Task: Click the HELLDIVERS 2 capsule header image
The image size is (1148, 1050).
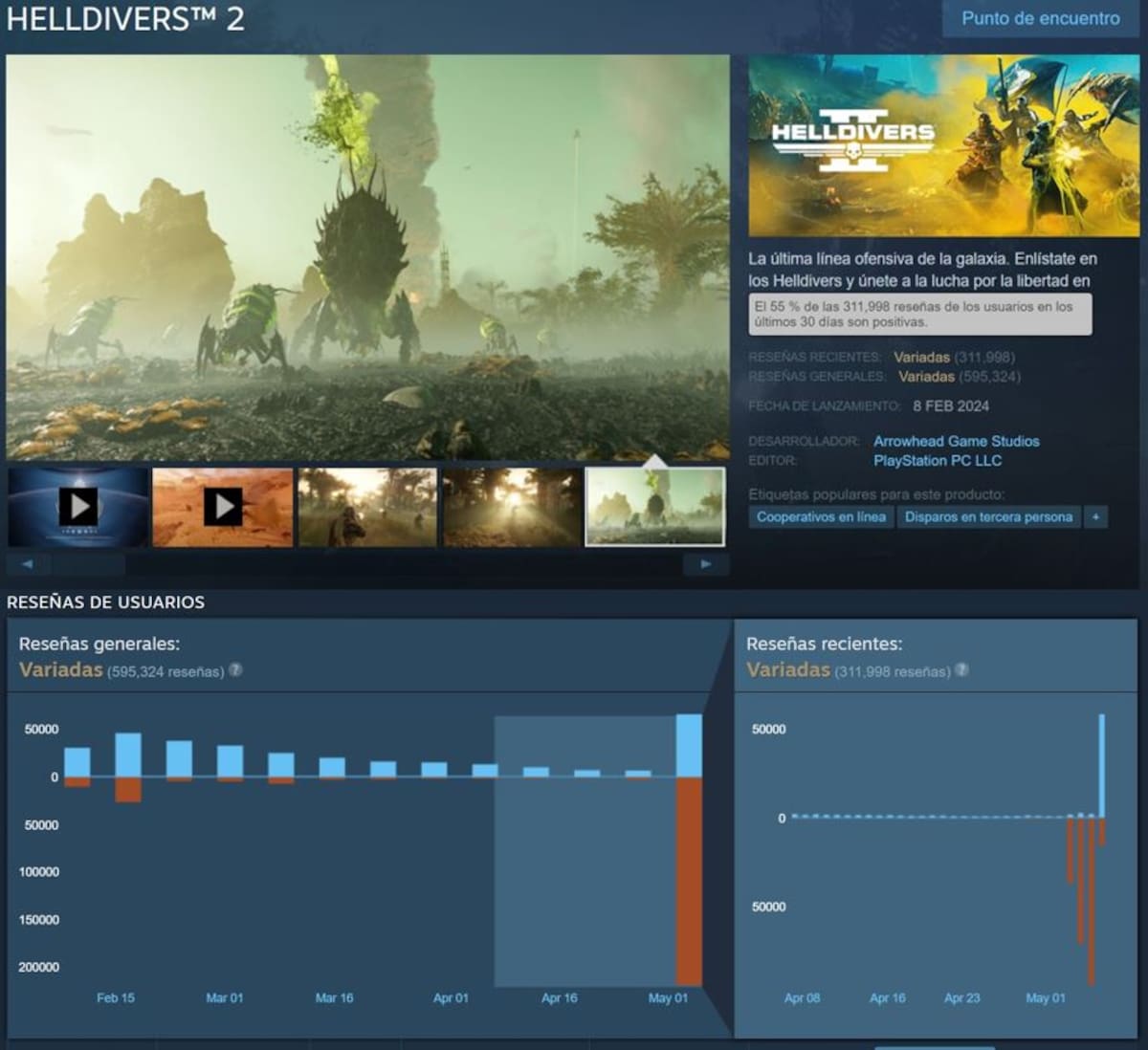Action: [944, 145]
